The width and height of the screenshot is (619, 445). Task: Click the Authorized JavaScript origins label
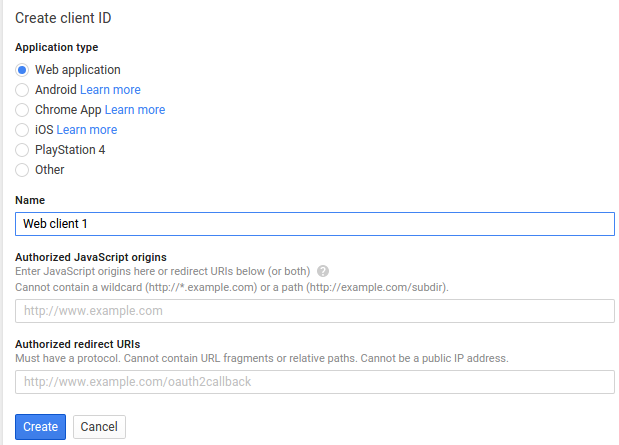(91, 257)
